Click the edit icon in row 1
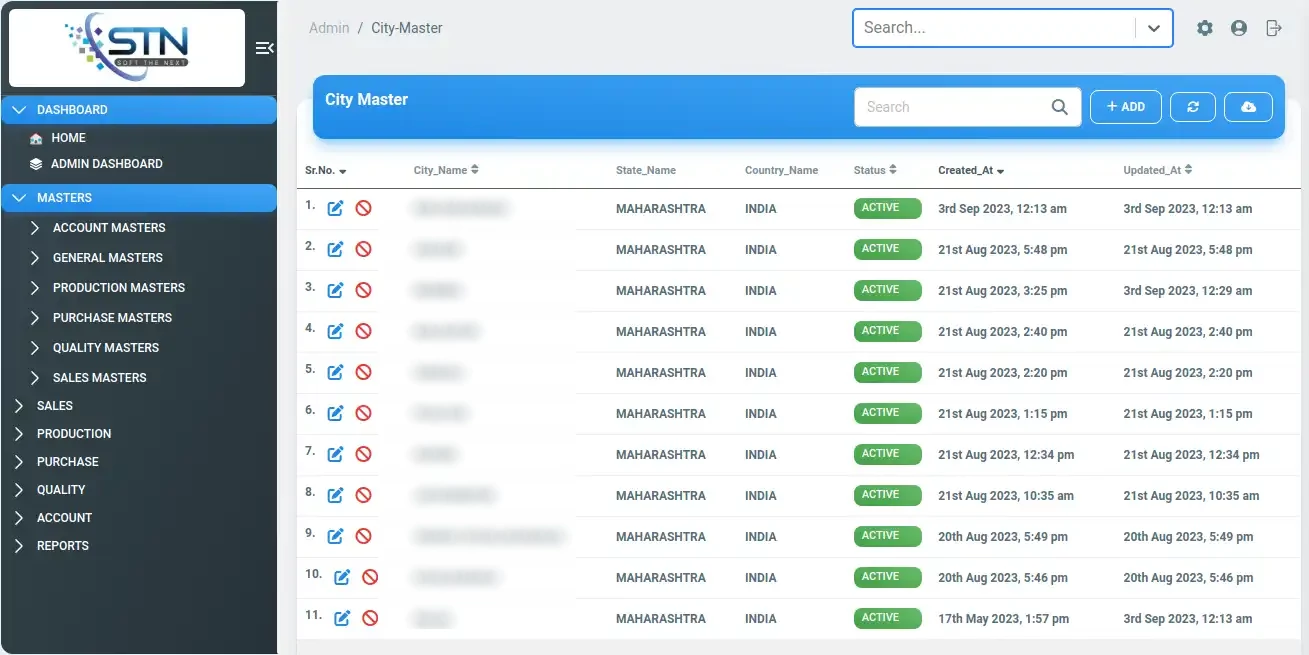Viewport: 1309px width, 655px height. coord(336,208)
